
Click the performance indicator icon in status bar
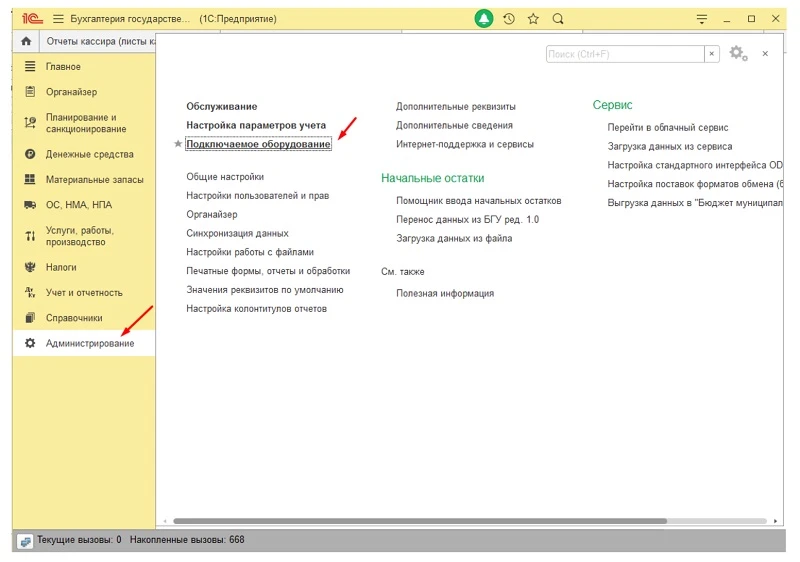pyautogui.click(x=25, y=540)
